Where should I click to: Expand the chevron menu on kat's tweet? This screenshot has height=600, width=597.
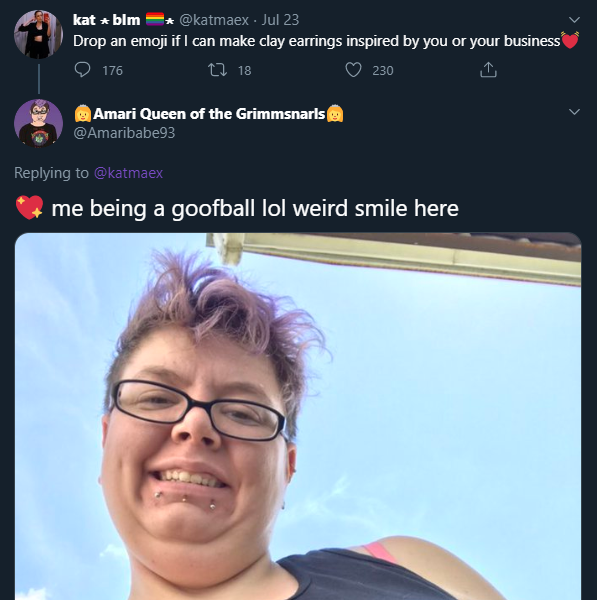click(574, 20)
